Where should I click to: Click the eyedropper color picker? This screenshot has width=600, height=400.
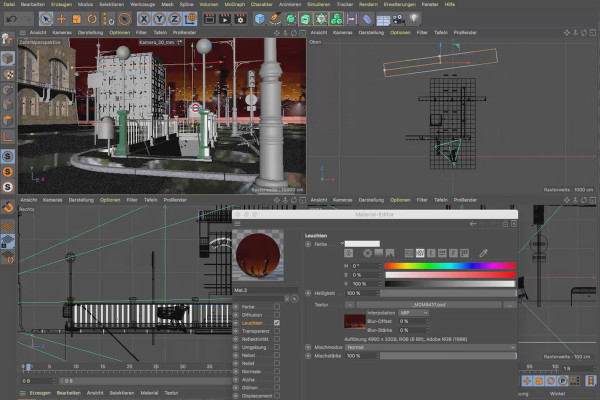point(484,253)
